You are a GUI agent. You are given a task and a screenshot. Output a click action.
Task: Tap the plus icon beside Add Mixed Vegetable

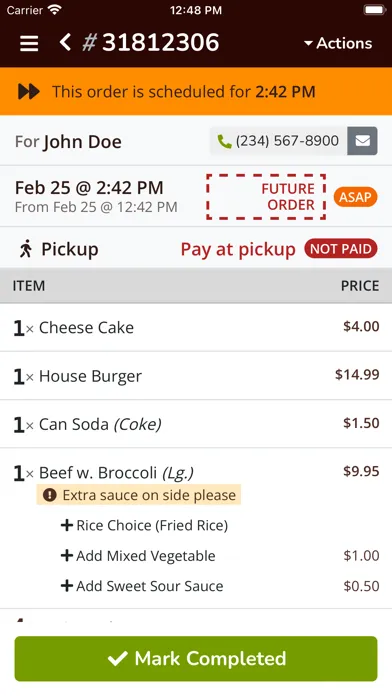point(67,555)
